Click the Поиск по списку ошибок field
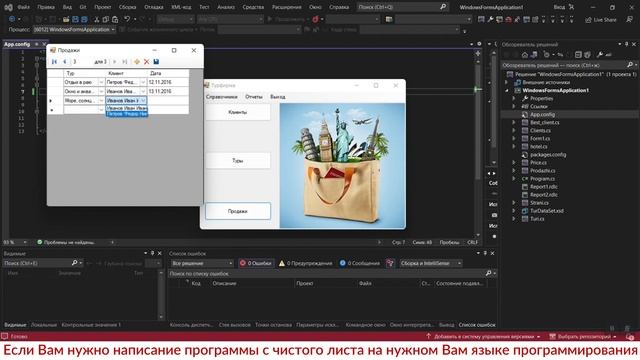The width and height of the screenshot is (640, 360). coord(327,273)
